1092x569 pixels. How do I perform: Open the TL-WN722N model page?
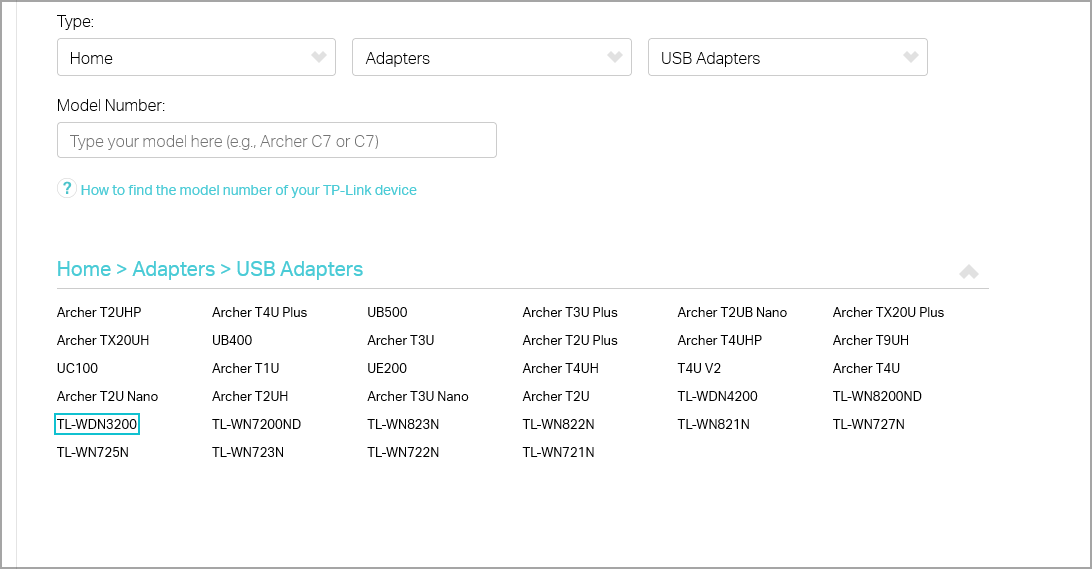tap(403, 452)
